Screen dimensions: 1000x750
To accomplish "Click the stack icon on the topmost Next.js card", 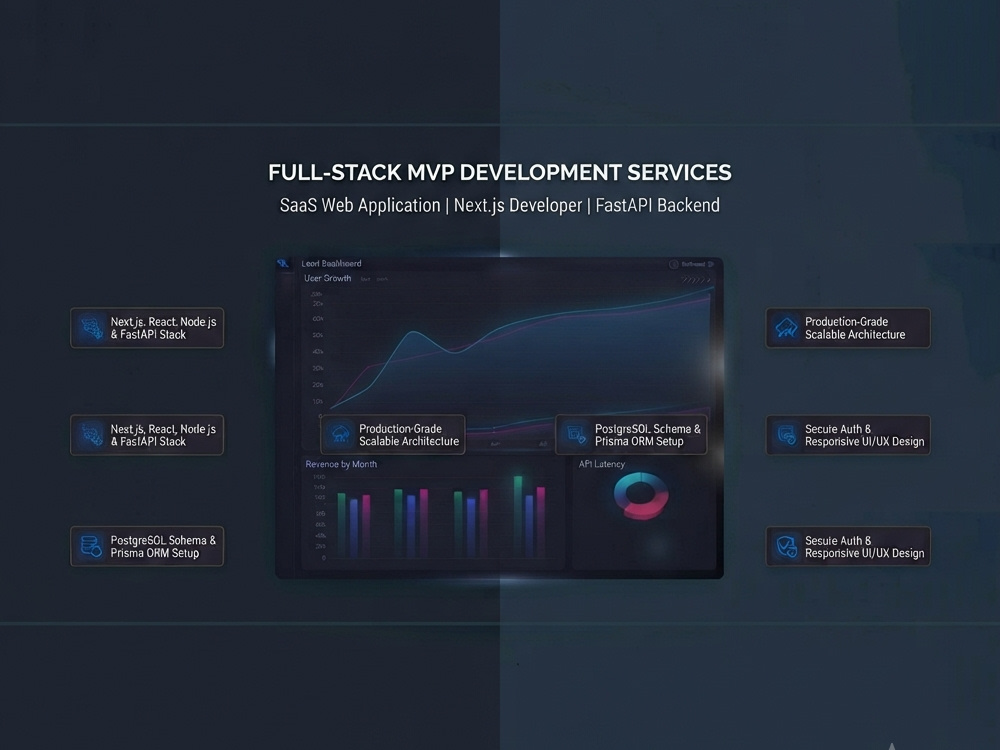I will click(91, 328).
